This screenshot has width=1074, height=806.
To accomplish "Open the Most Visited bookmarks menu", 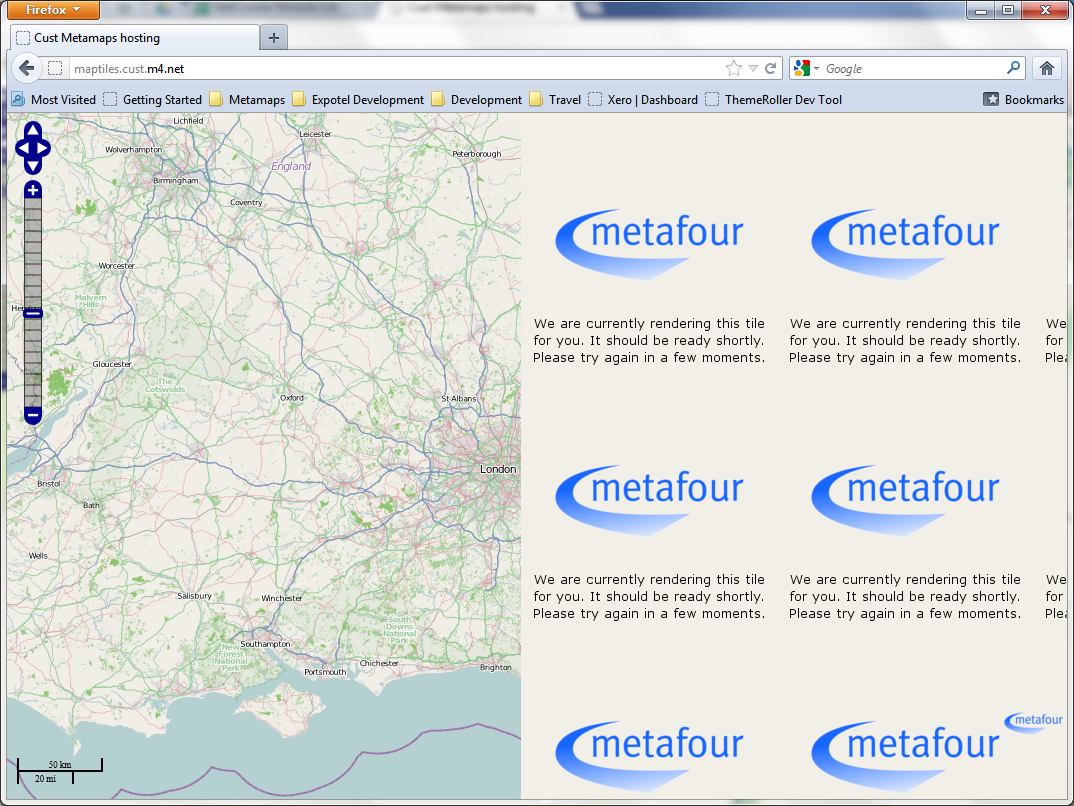I will pyautogui.click(x=53, y=99).
